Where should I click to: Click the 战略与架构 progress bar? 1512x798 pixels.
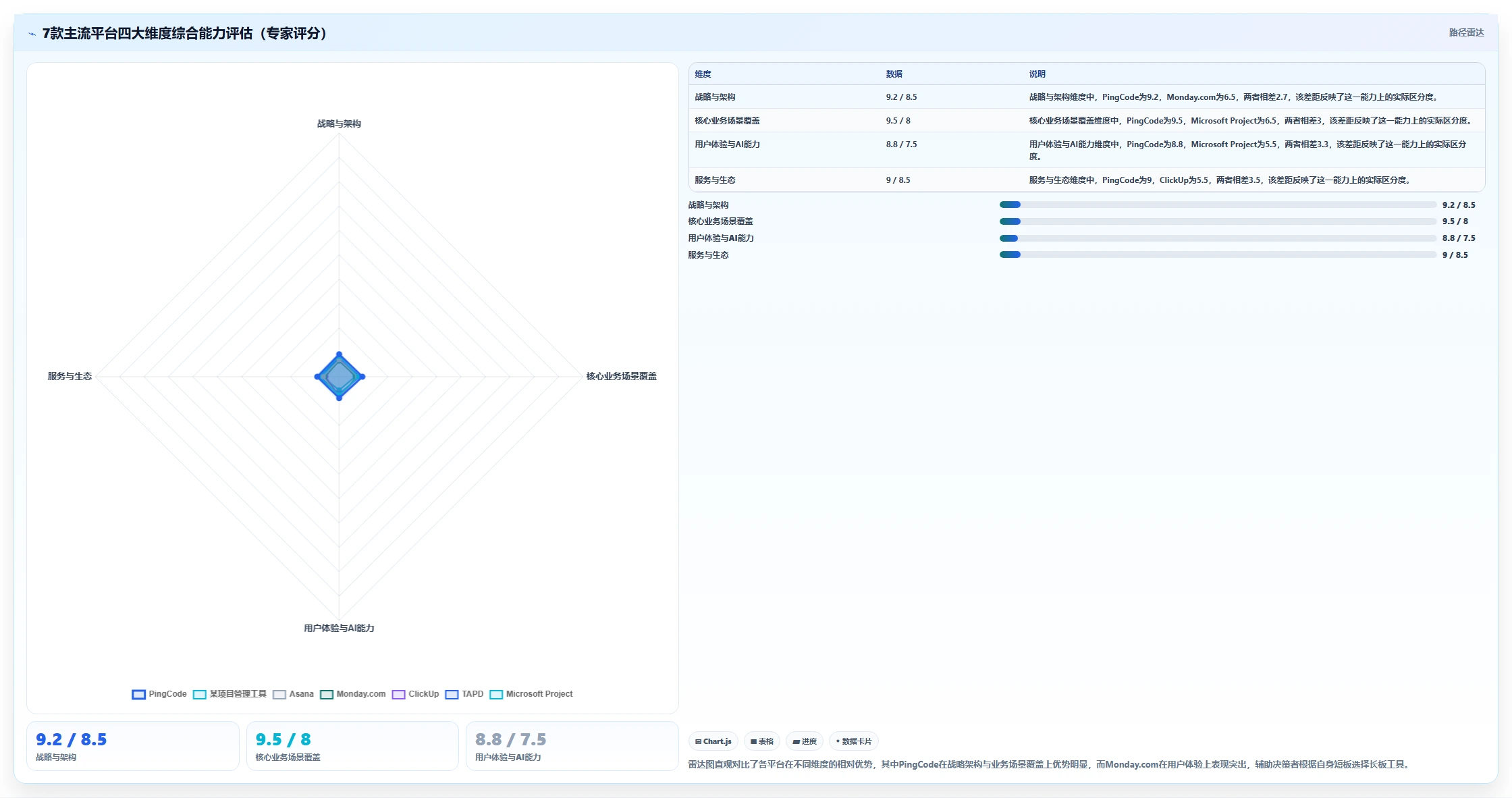(x=1218, y=205)
